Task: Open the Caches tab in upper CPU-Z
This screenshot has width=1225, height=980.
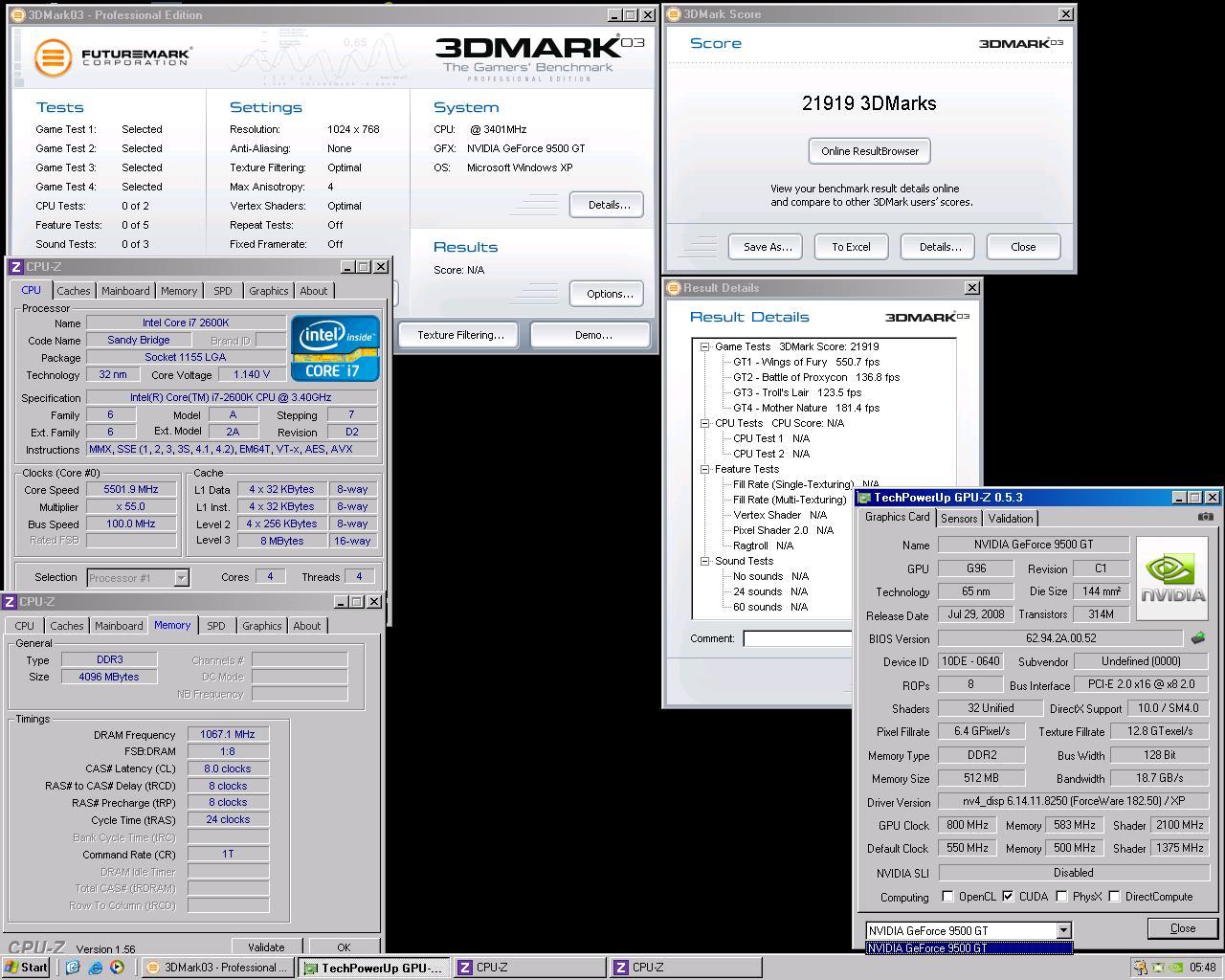Action: coord(73,291)
